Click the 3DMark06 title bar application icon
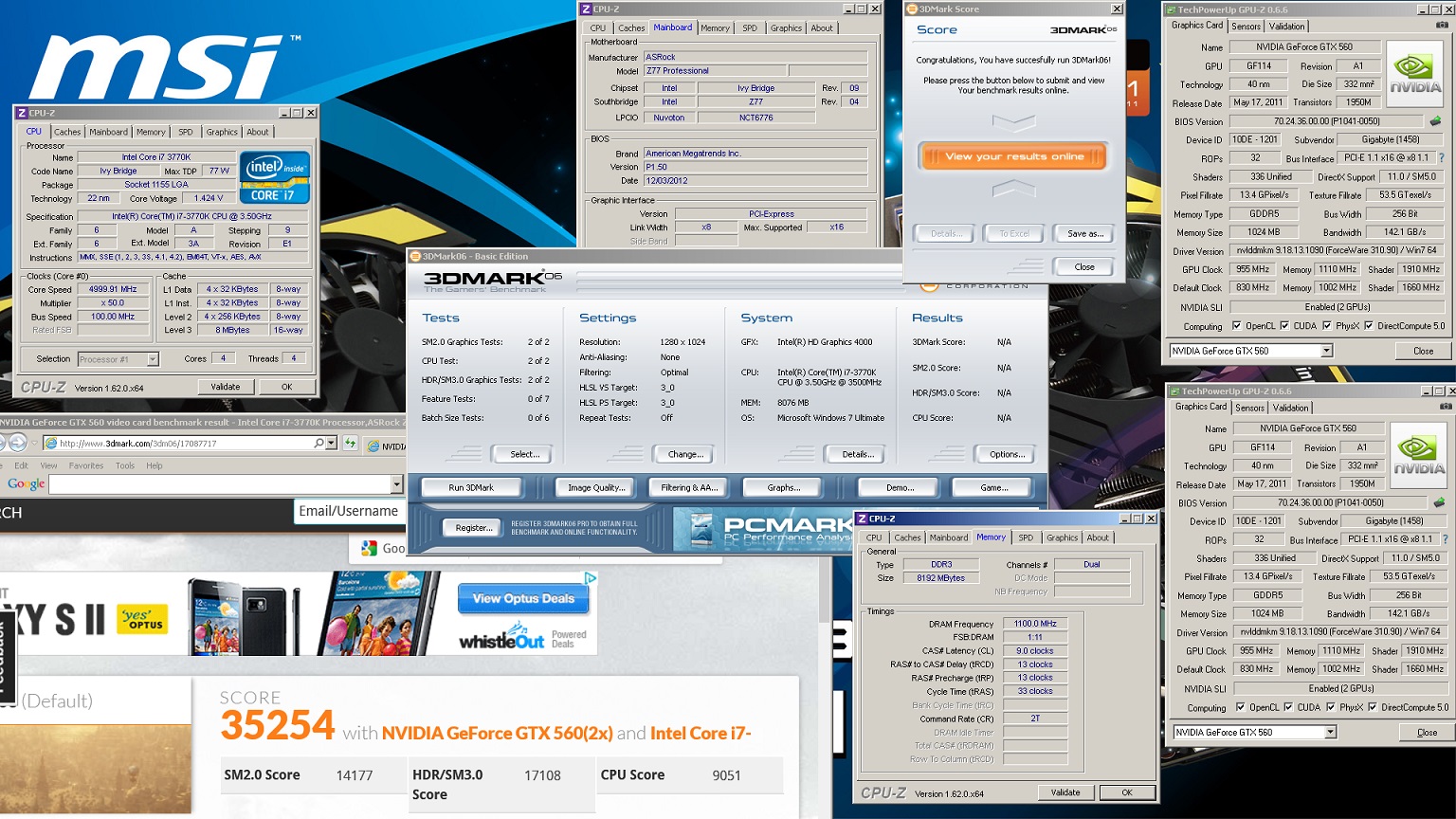The width and height of the screenshot is (1456, 819). (414, 256)
